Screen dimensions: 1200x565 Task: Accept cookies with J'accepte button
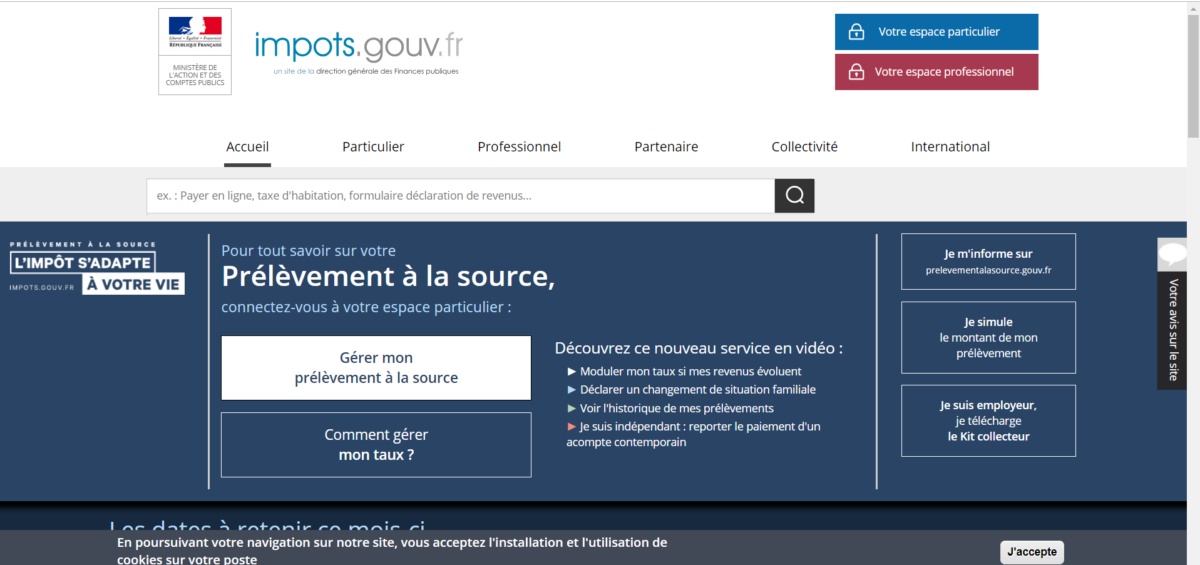(1032, 552)
